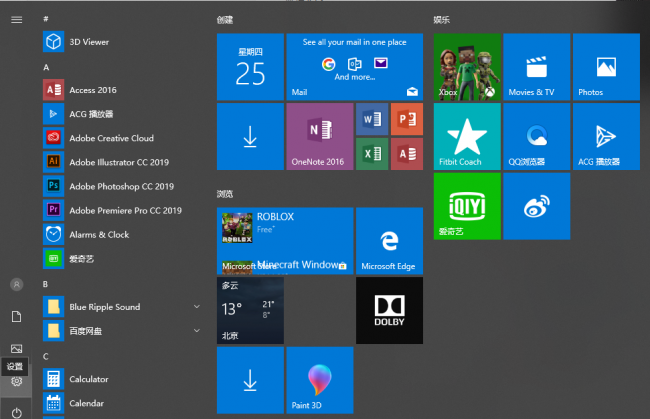Open the Movies & TV tile
Screen dimensions: 650x419
tap(537, 67)
